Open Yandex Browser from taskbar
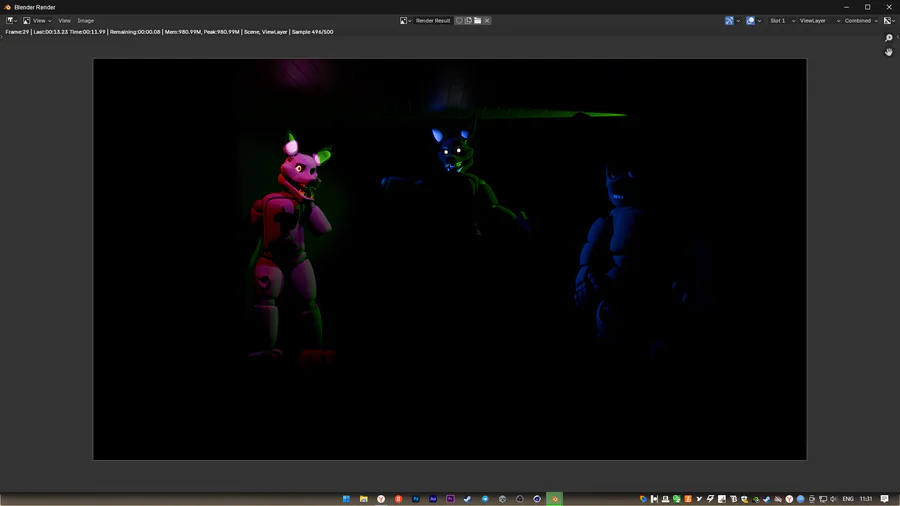The height and width of the screenshot is (506, 900). point(381,499)
